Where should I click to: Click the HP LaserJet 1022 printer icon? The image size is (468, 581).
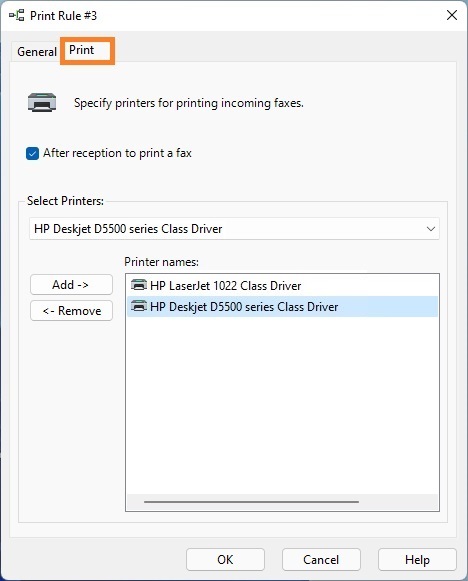point(139,285)
